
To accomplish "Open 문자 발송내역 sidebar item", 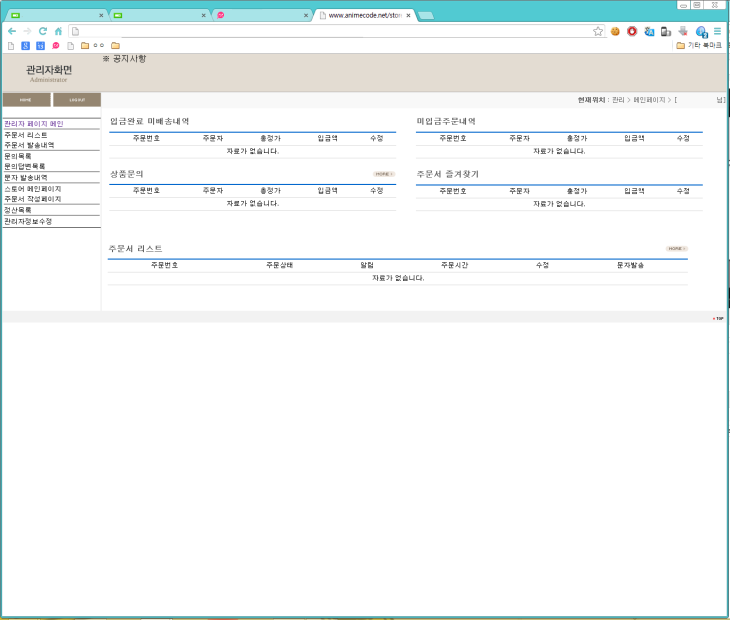I will [x=26, y=177].
